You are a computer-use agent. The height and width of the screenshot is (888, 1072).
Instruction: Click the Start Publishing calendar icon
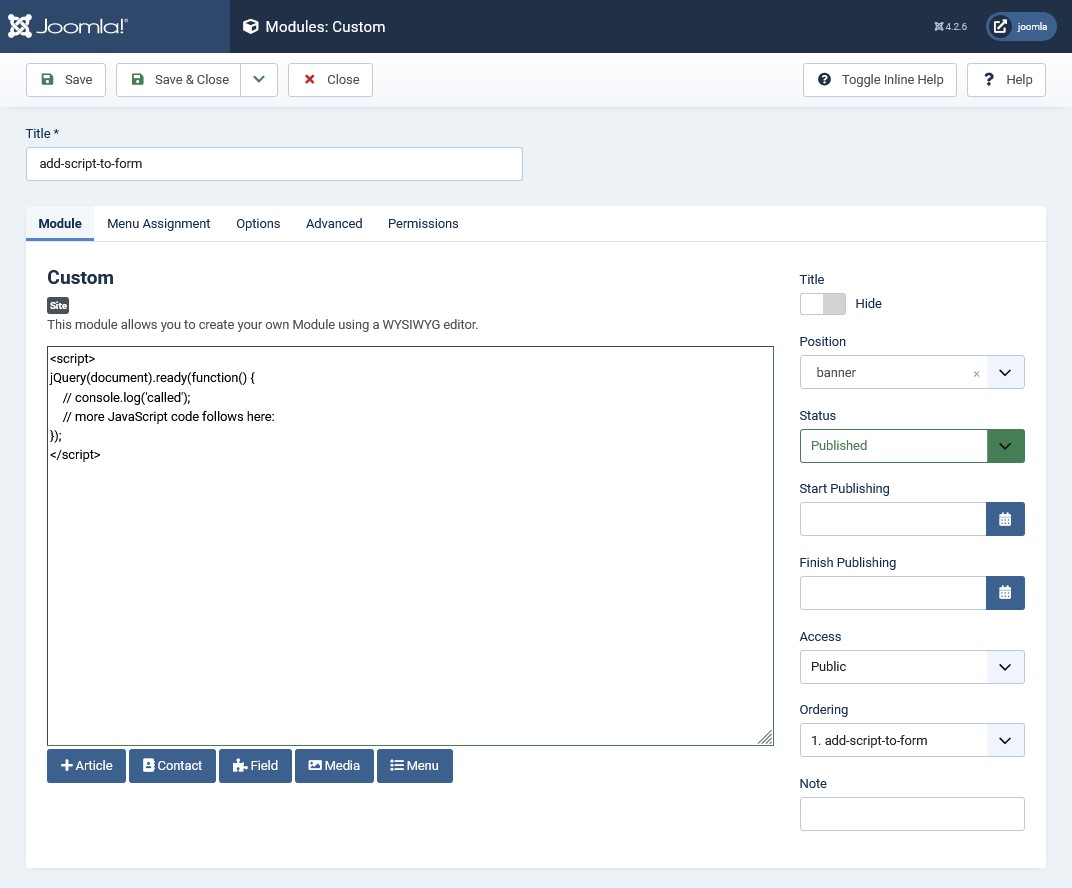pos(1005,519)
